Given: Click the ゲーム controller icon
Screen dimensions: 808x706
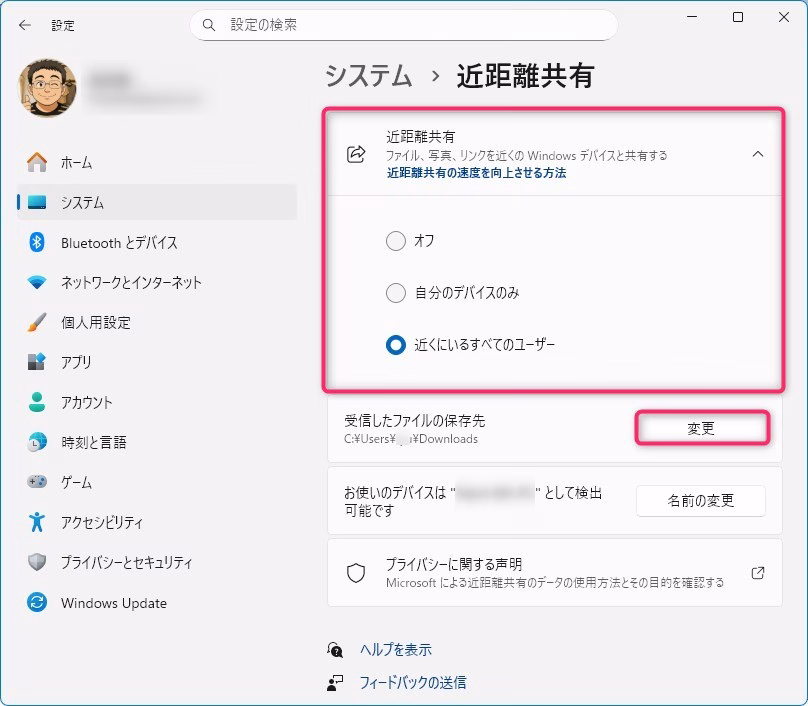Looking at the screenshot, I should [37, 482].
